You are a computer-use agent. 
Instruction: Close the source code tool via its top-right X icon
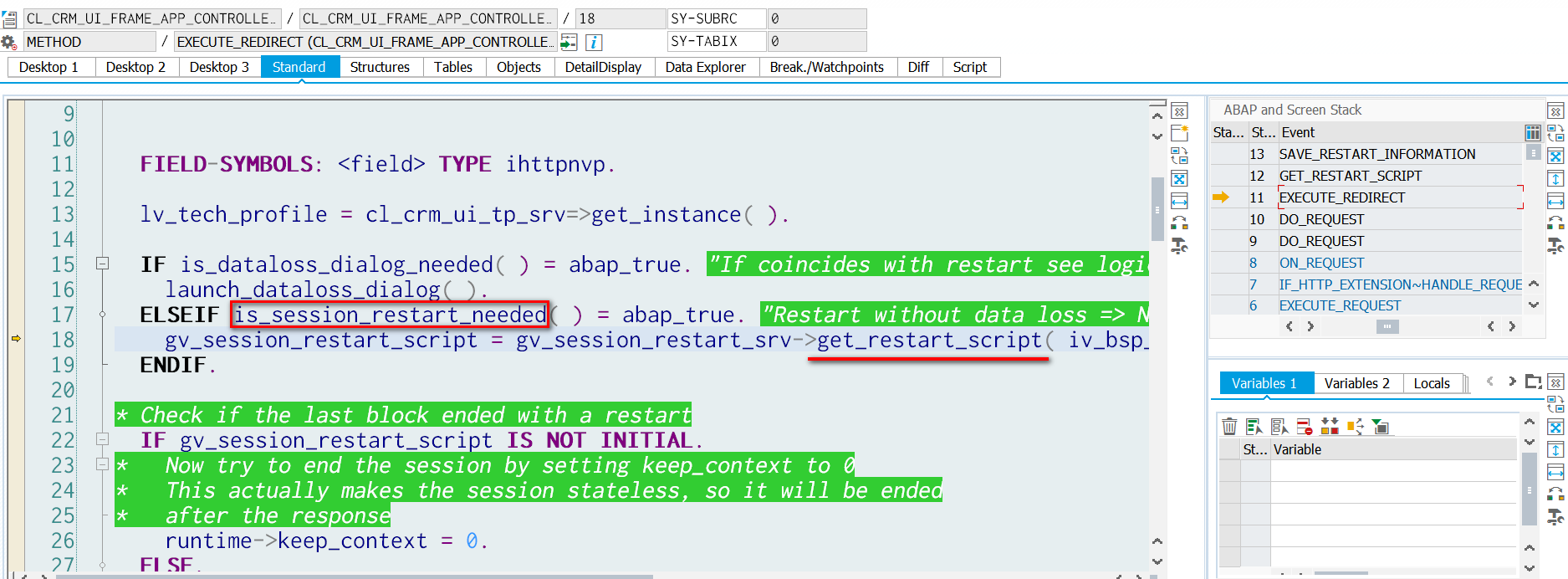point(1179,111)
